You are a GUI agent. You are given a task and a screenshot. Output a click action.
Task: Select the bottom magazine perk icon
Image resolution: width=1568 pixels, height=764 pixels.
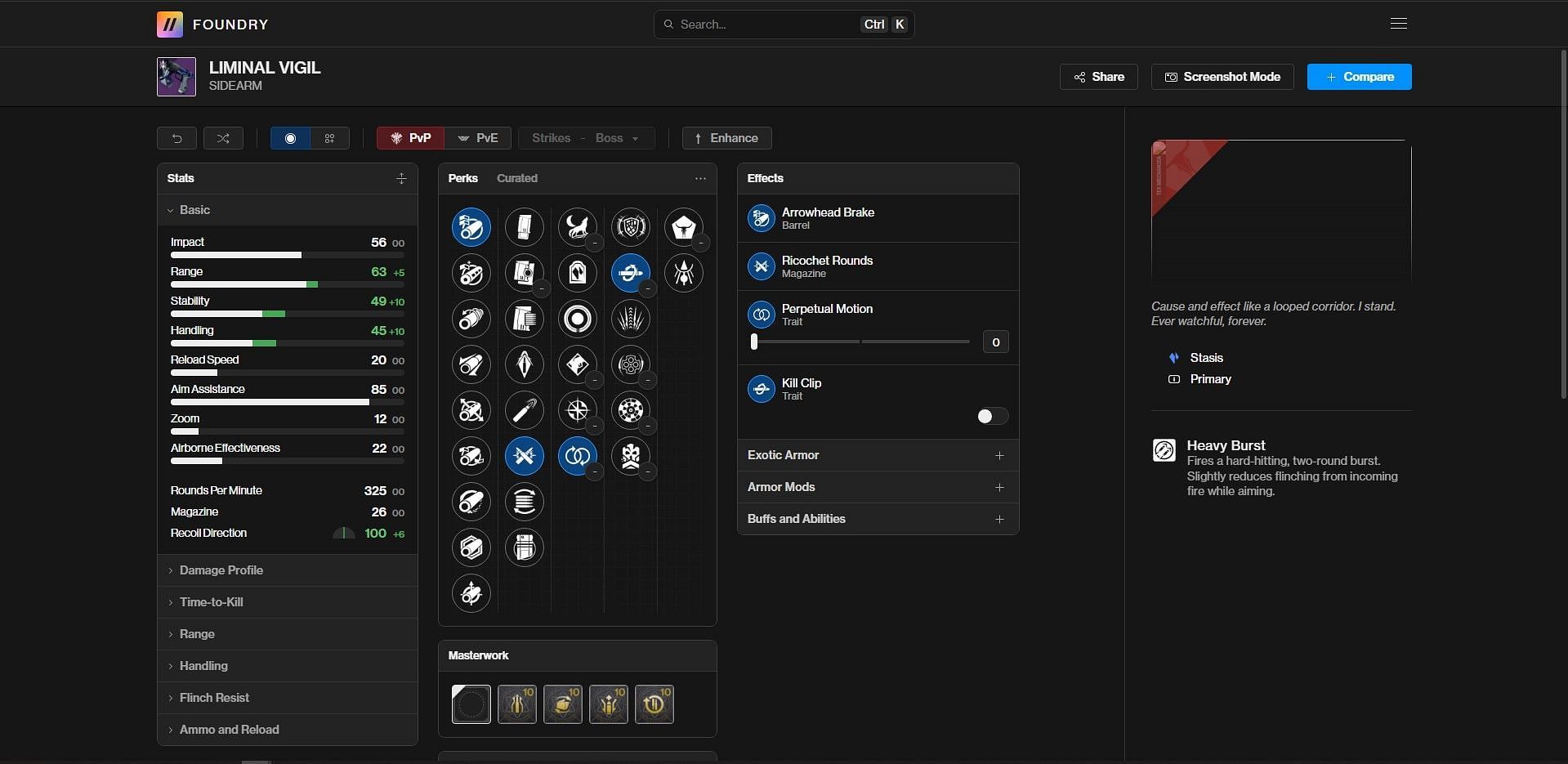coord(525,547)
